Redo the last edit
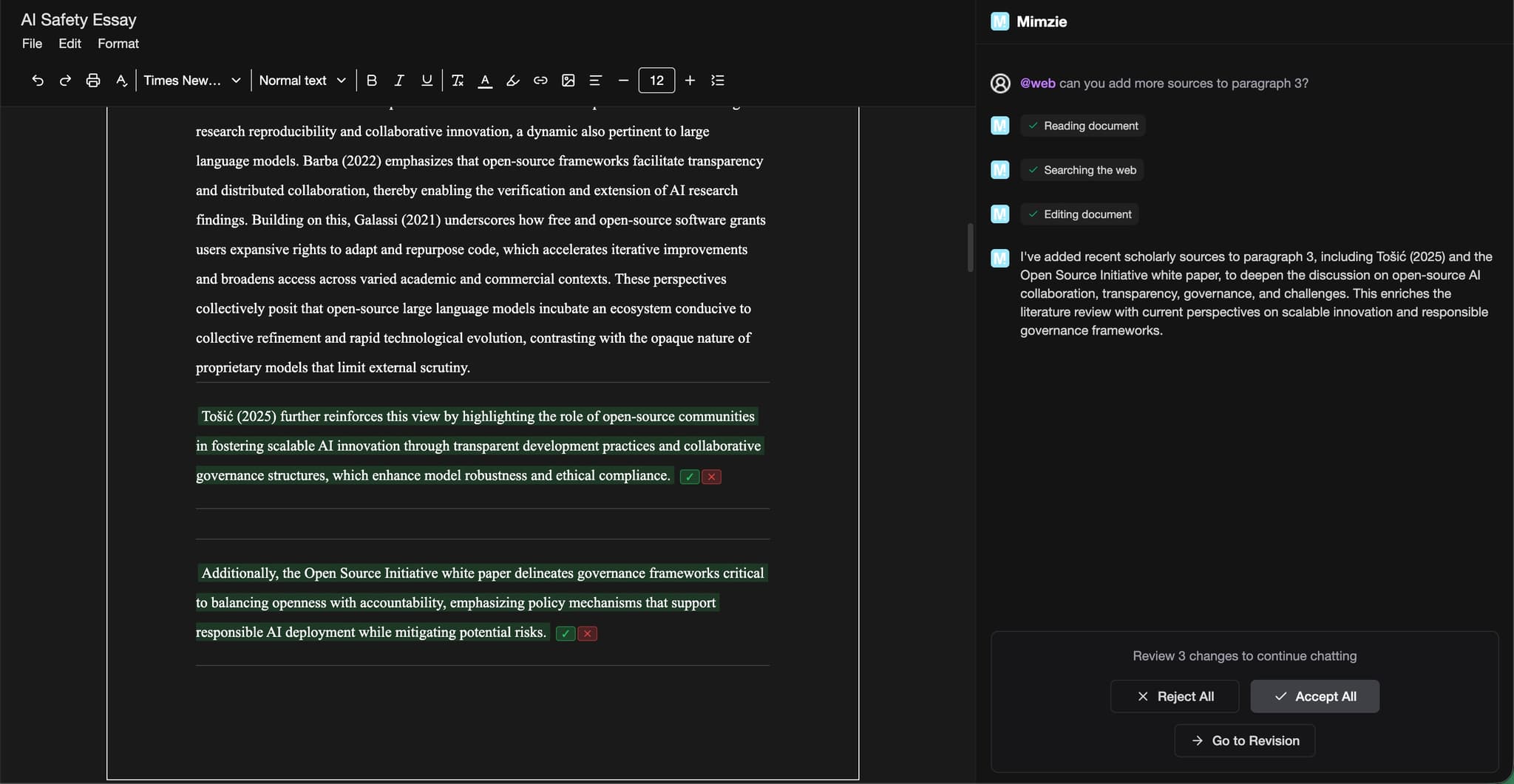This screenshot has width=1514, height=784. 65,81
